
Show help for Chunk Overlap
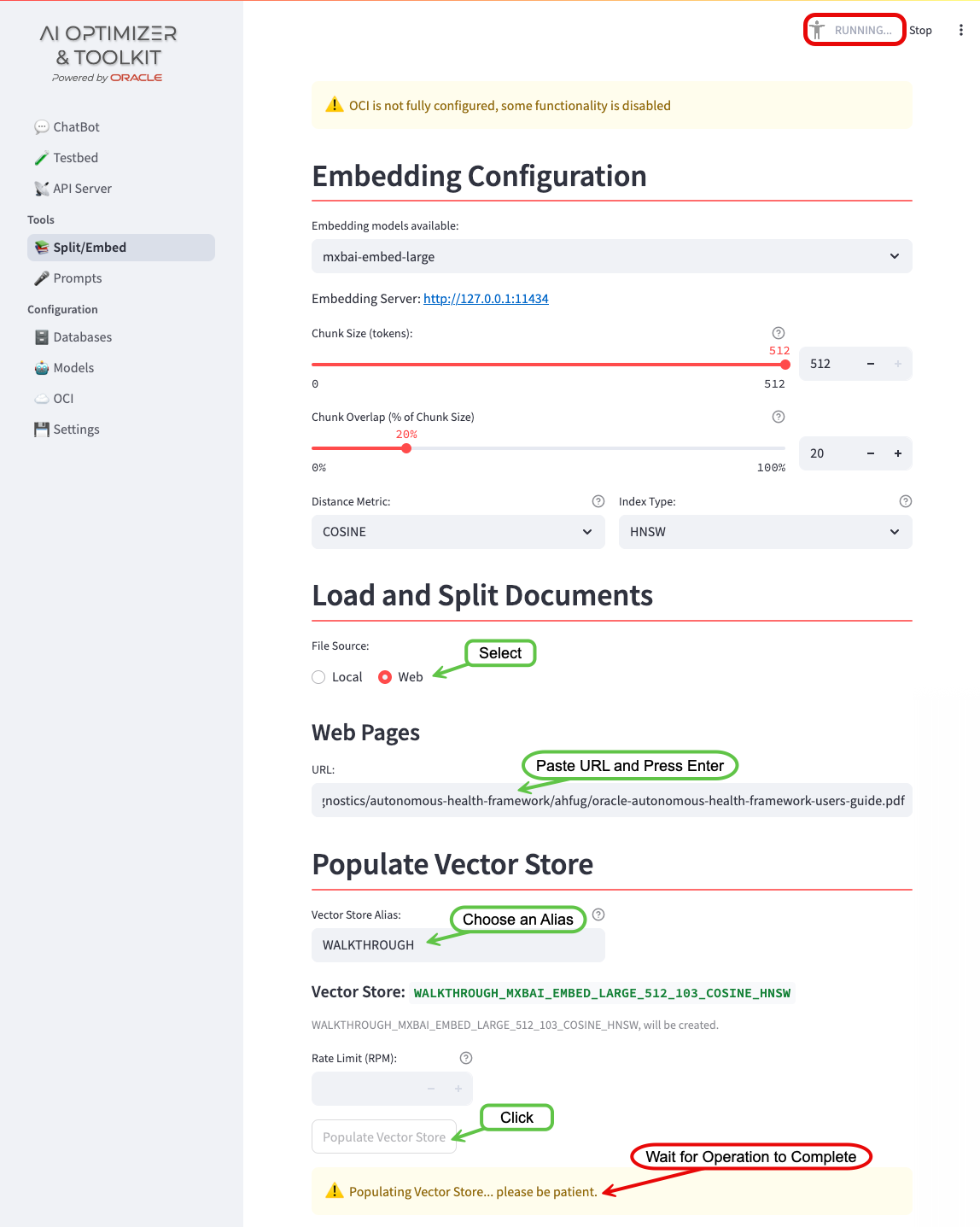pos(779,417)
